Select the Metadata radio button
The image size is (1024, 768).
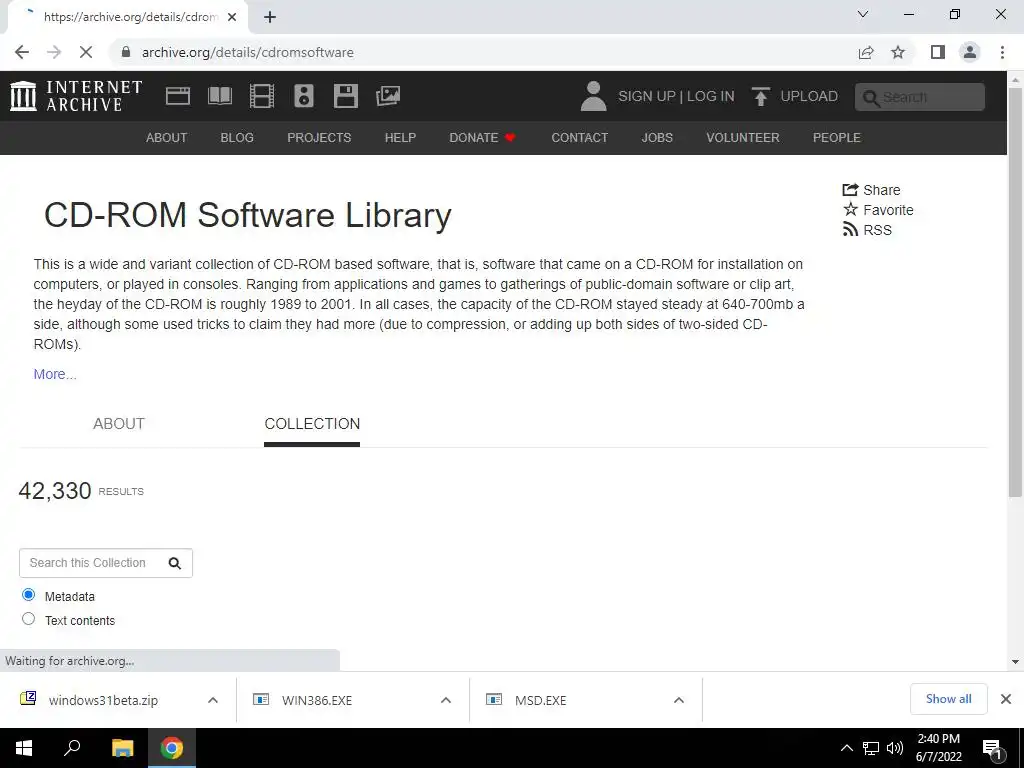click(28, 594)
